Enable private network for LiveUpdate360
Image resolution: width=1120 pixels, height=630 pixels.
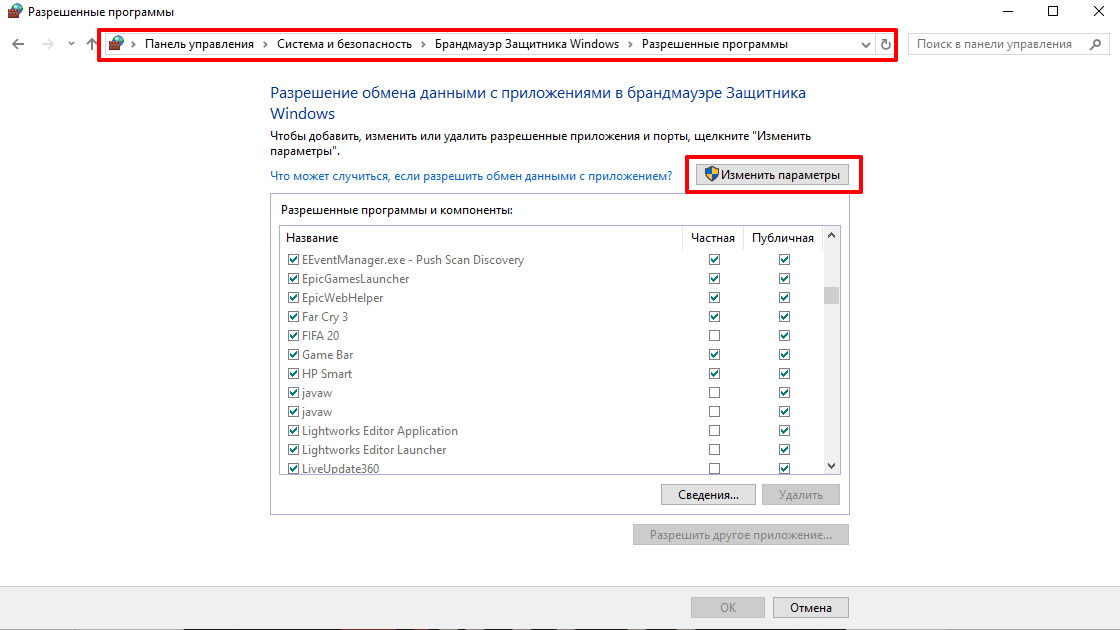coord(714,469)
